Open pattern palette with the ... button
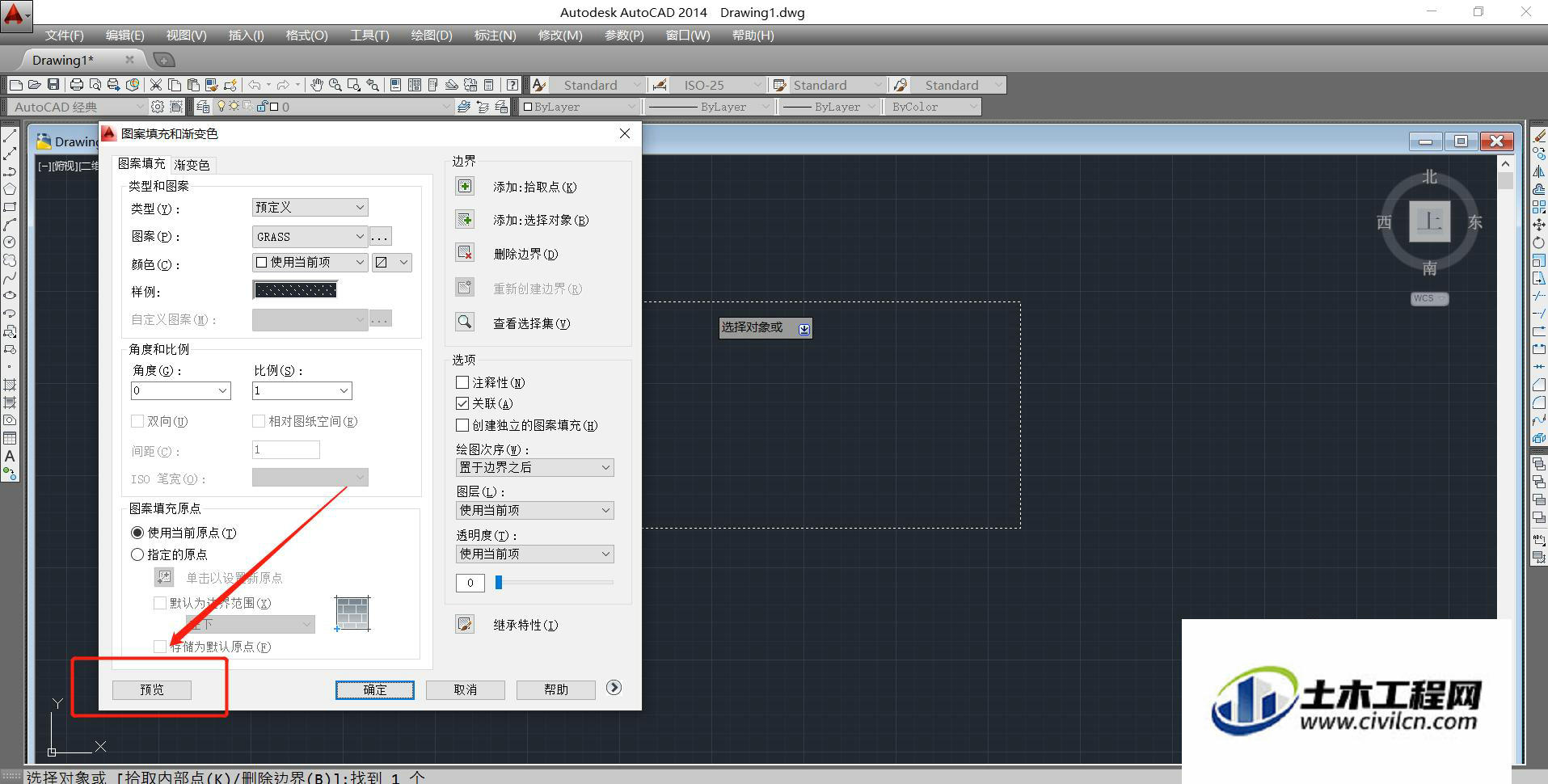This screenshot has height=784, width=1548. tap(380, 237)
